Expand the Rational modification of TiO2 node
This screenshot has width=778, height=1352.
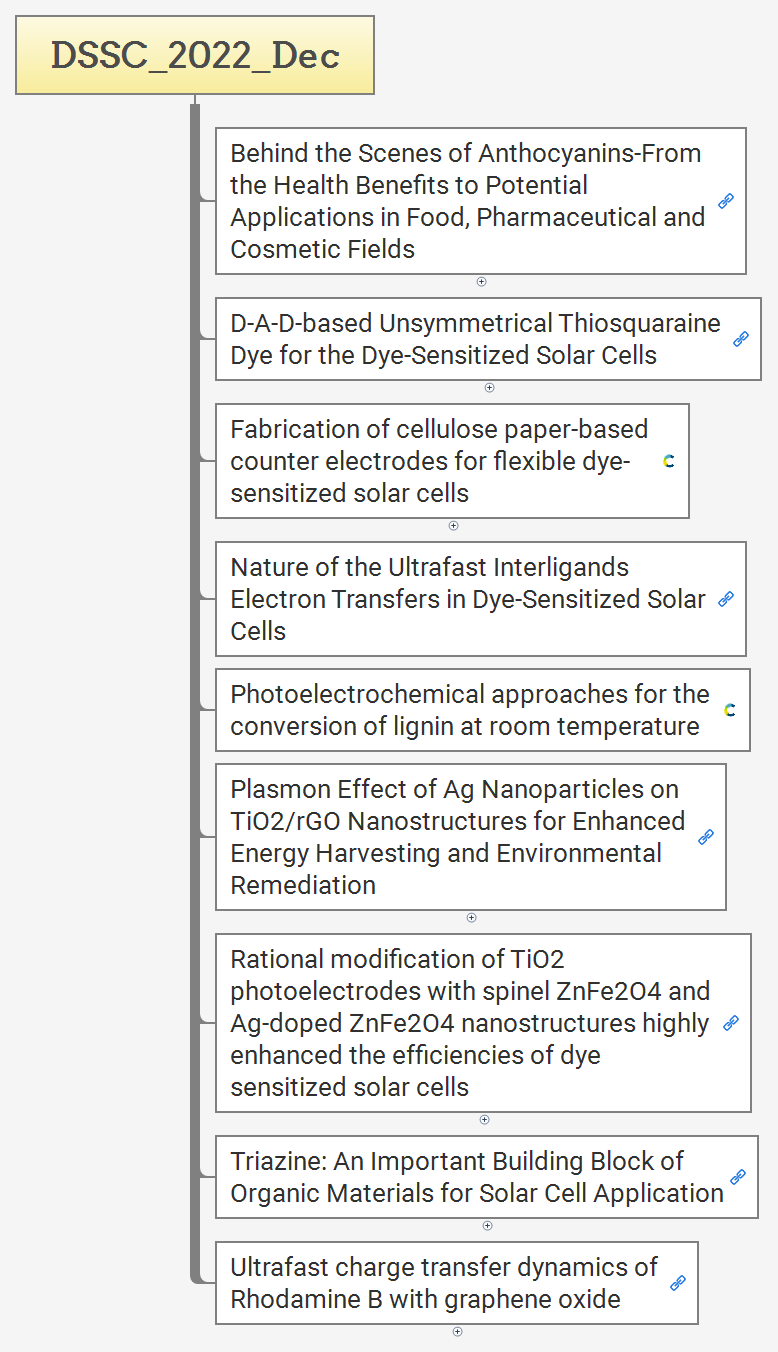(484, 1120)
